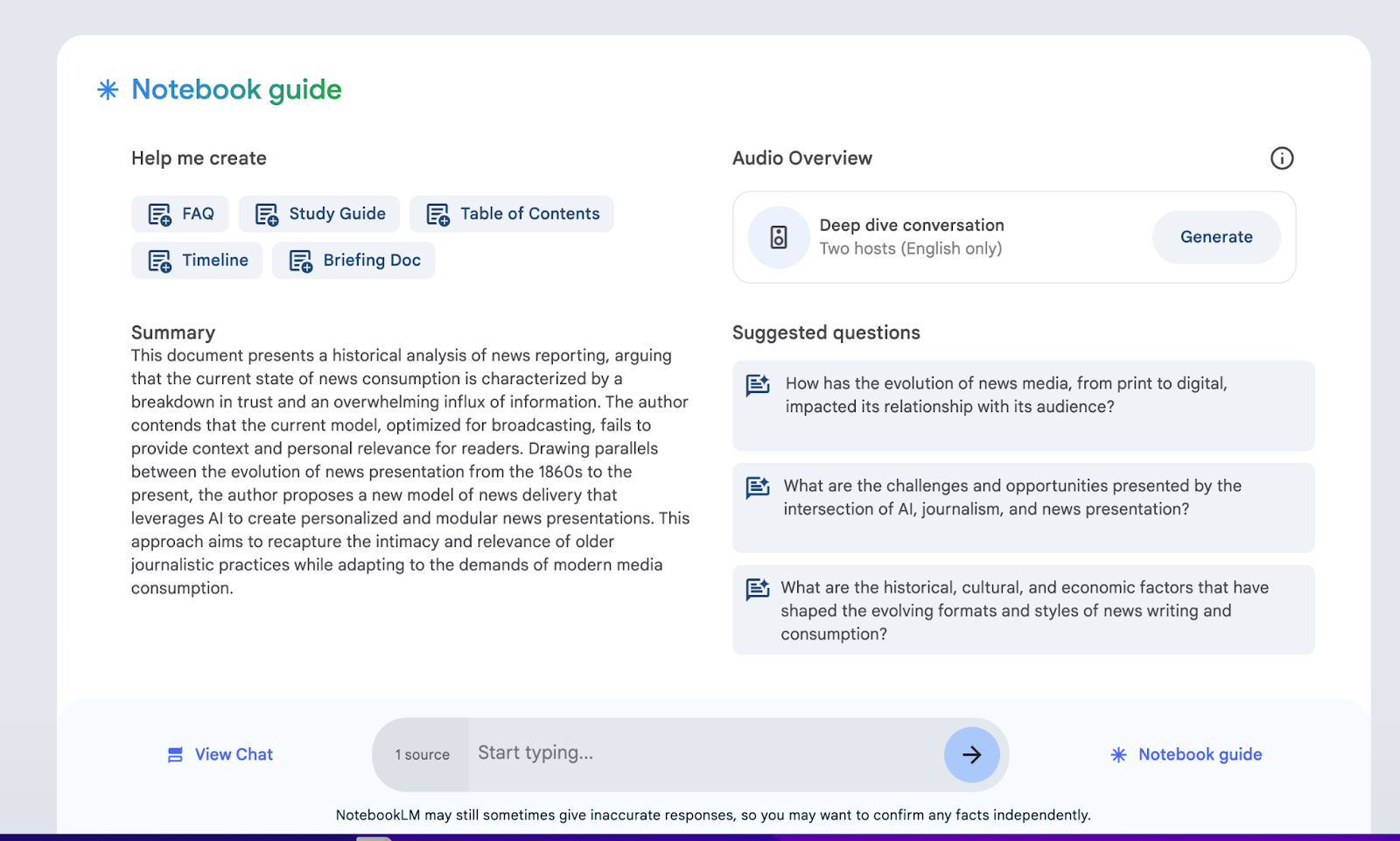The width and height of the screenshot is (1400, 841).
Task: Click the speaker icon beside Deep dive conversation
Action: point(779,237)
